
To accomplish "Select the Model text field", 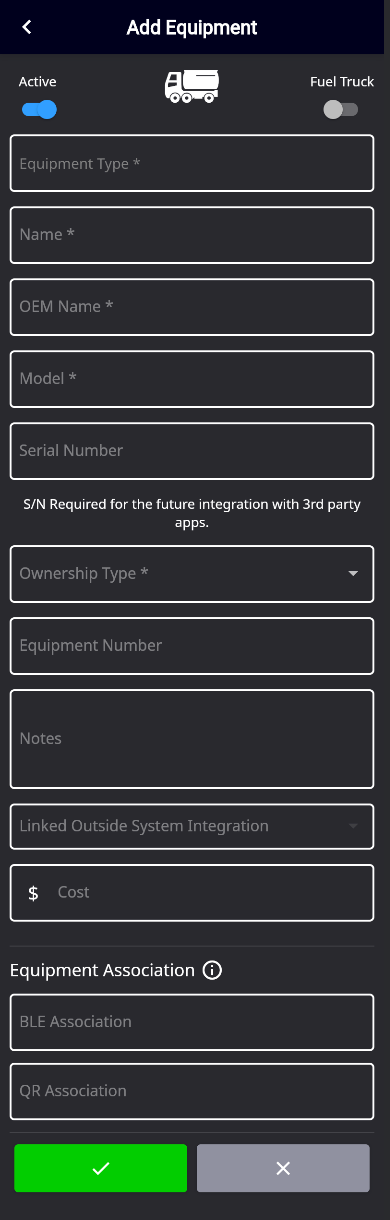I will pos(192,379).
